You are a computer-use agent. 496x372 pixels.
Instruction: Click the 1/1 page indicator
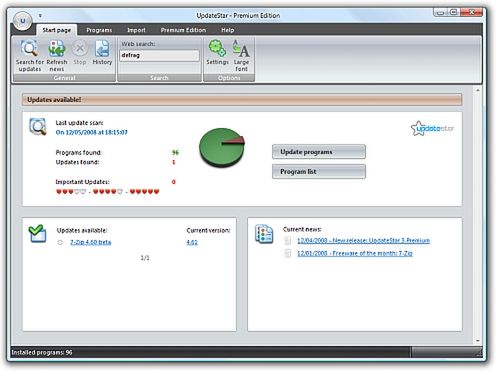145,258
